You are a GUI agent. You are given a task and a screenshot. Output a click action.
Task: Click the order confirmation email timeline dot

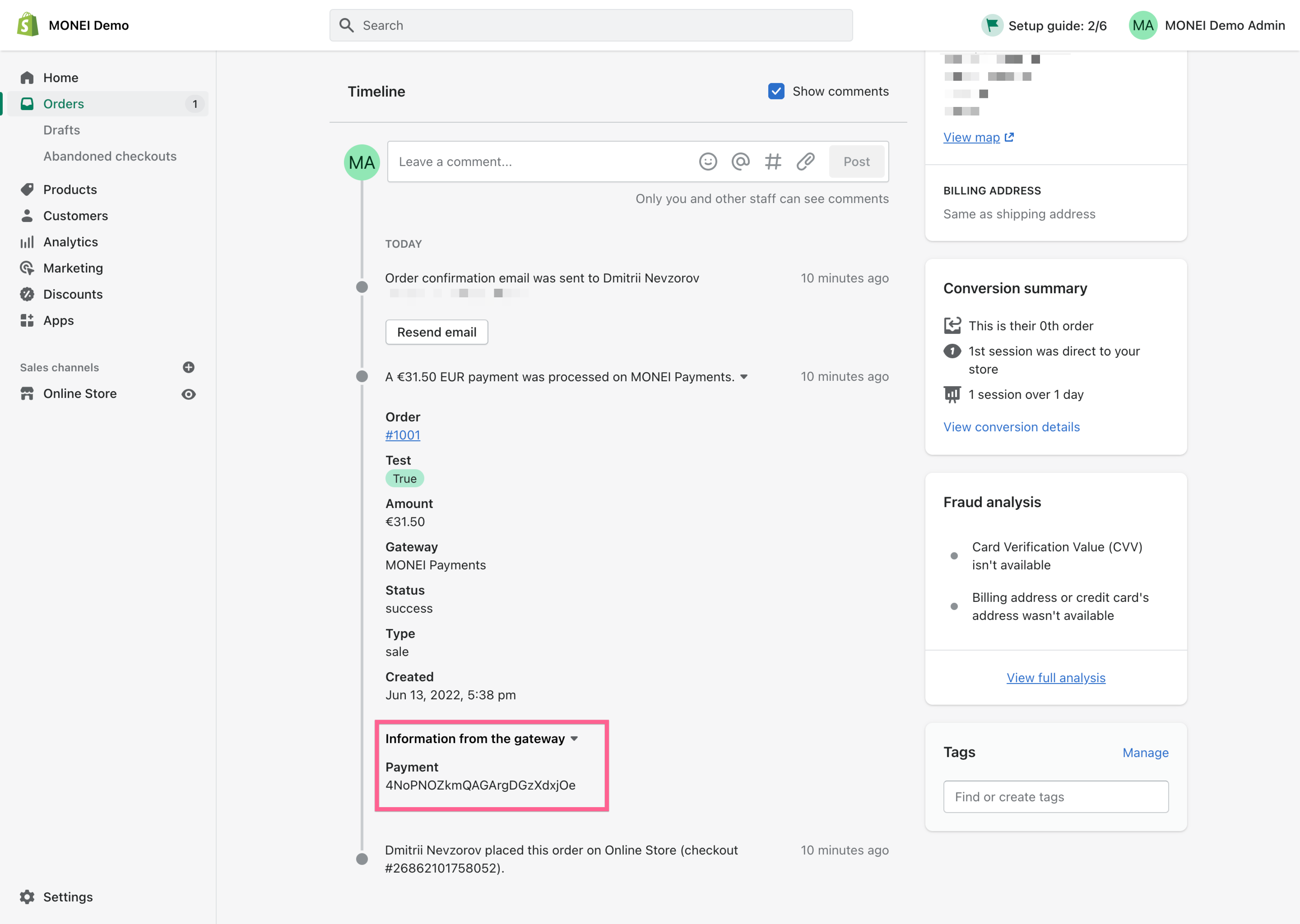click(x=362, y=287)
